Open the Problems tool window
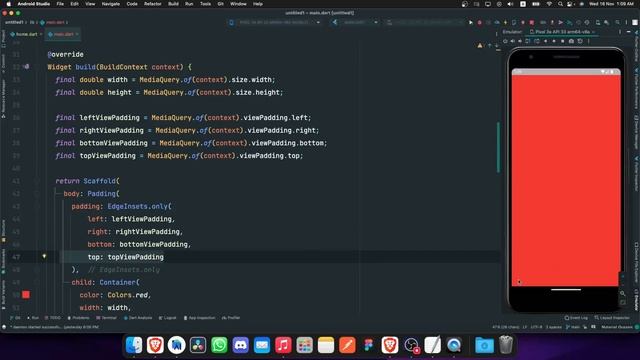 tap(78, 318)
